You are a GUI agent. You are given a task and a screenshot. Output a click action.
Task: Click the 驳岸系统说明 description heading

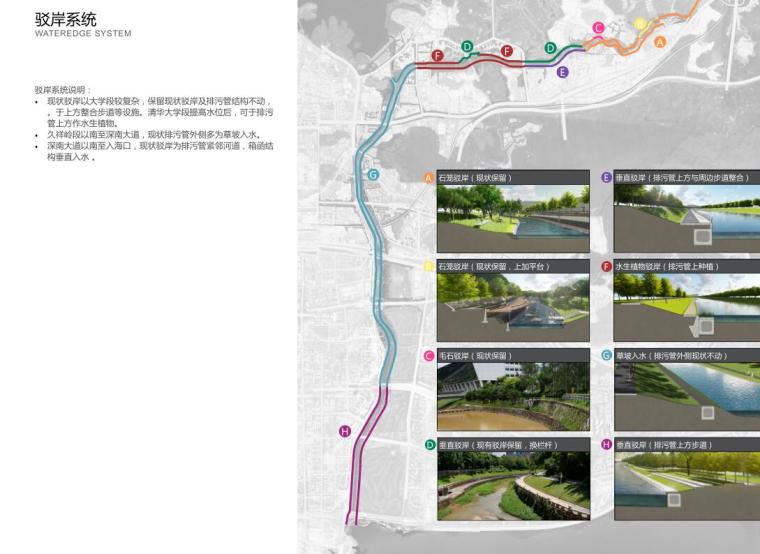click(x=62, y=90)
